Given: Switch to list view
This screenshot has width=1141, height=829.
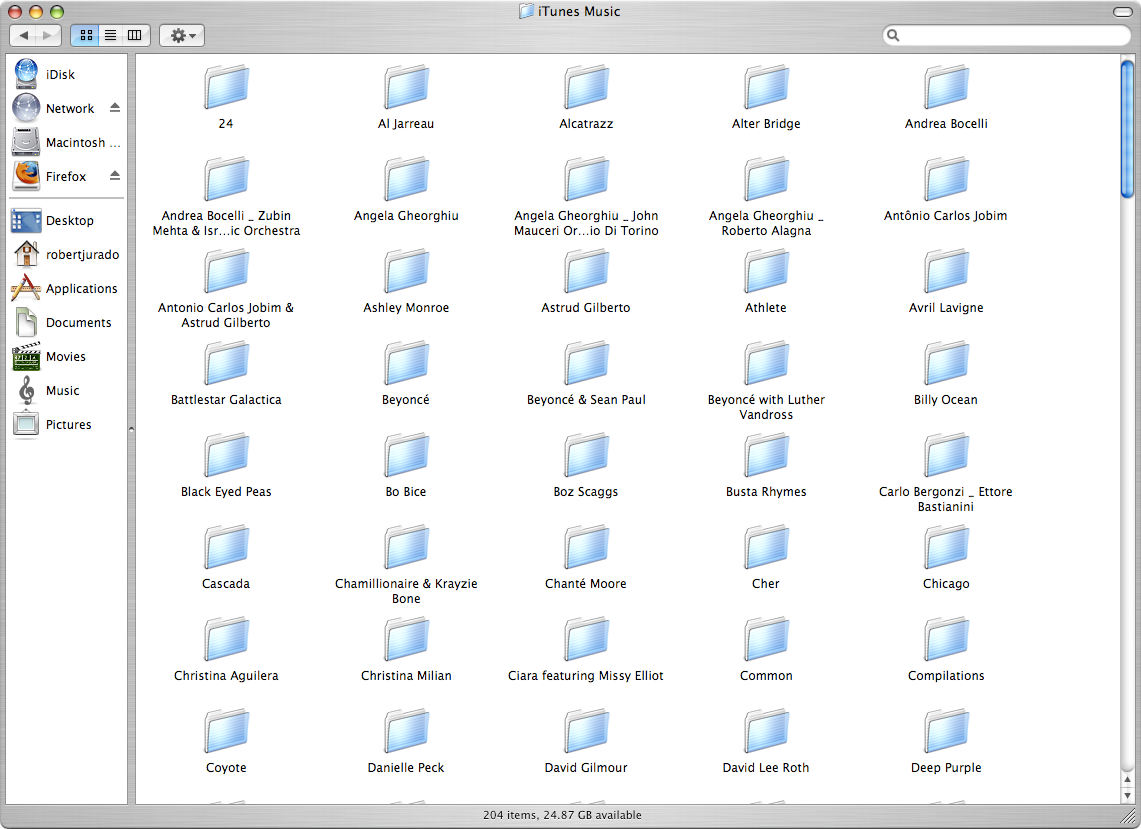Looking at the screenshot, I should 111,35.
